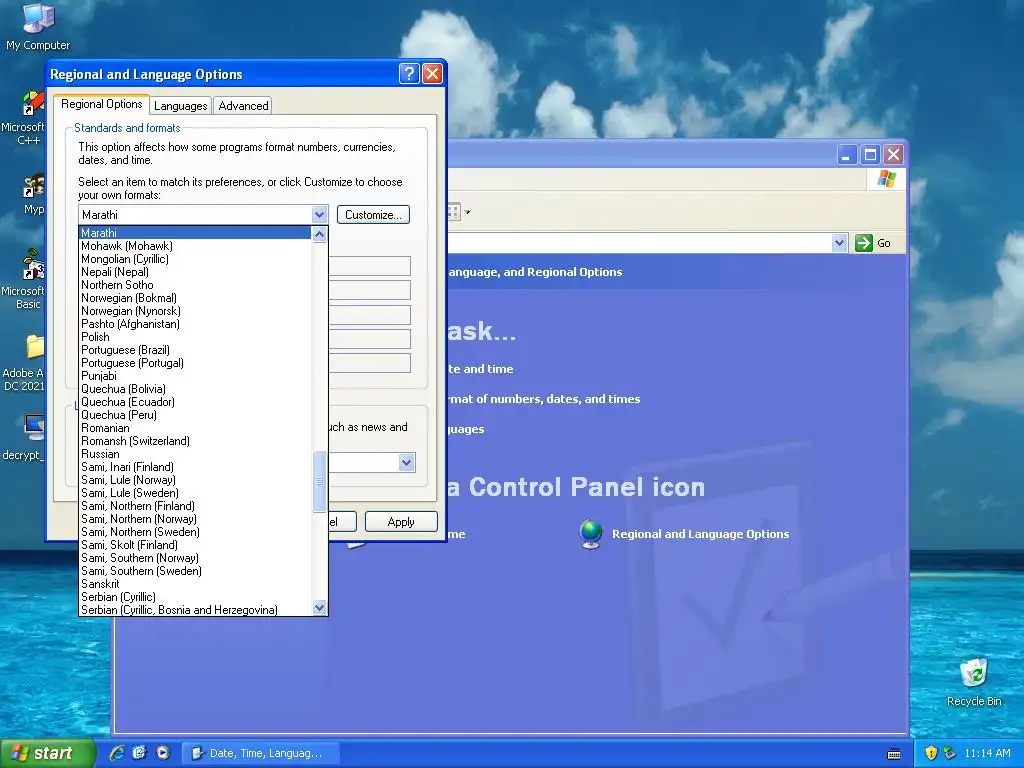This screenshot has width=1024, height=768.
Task: Choose Romanian from the list
Action: click(195, 428)
